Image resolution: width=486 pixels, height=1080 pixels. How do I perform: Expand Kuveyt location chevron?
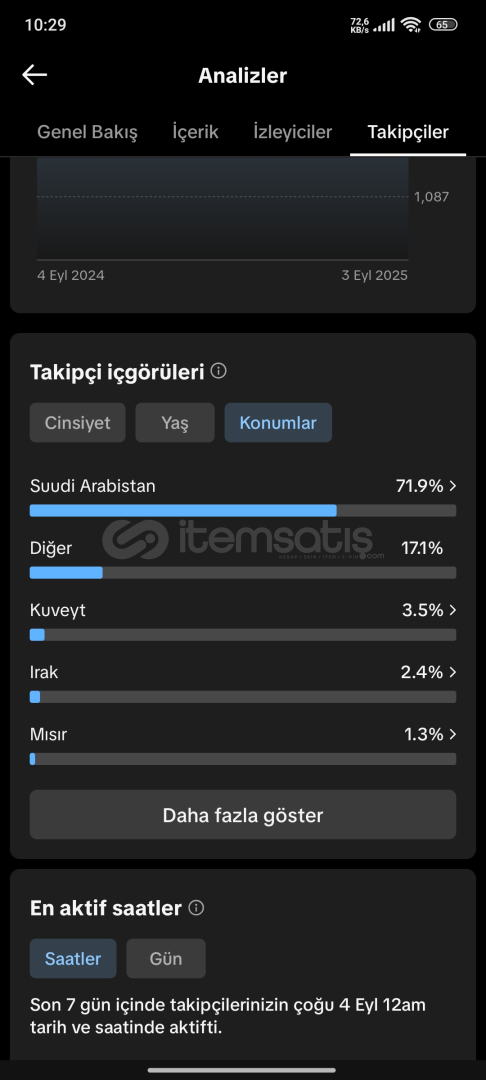452,610
